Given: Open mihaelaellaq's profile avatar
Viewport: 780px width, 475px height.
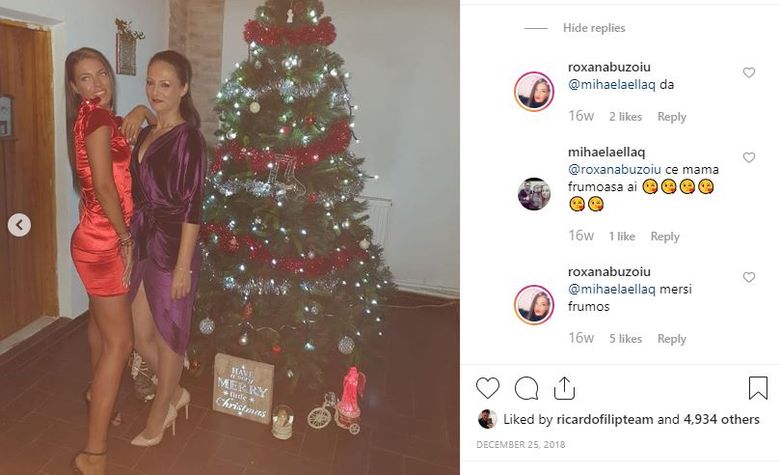Looking at the screenshot, I should coord(534,194).
